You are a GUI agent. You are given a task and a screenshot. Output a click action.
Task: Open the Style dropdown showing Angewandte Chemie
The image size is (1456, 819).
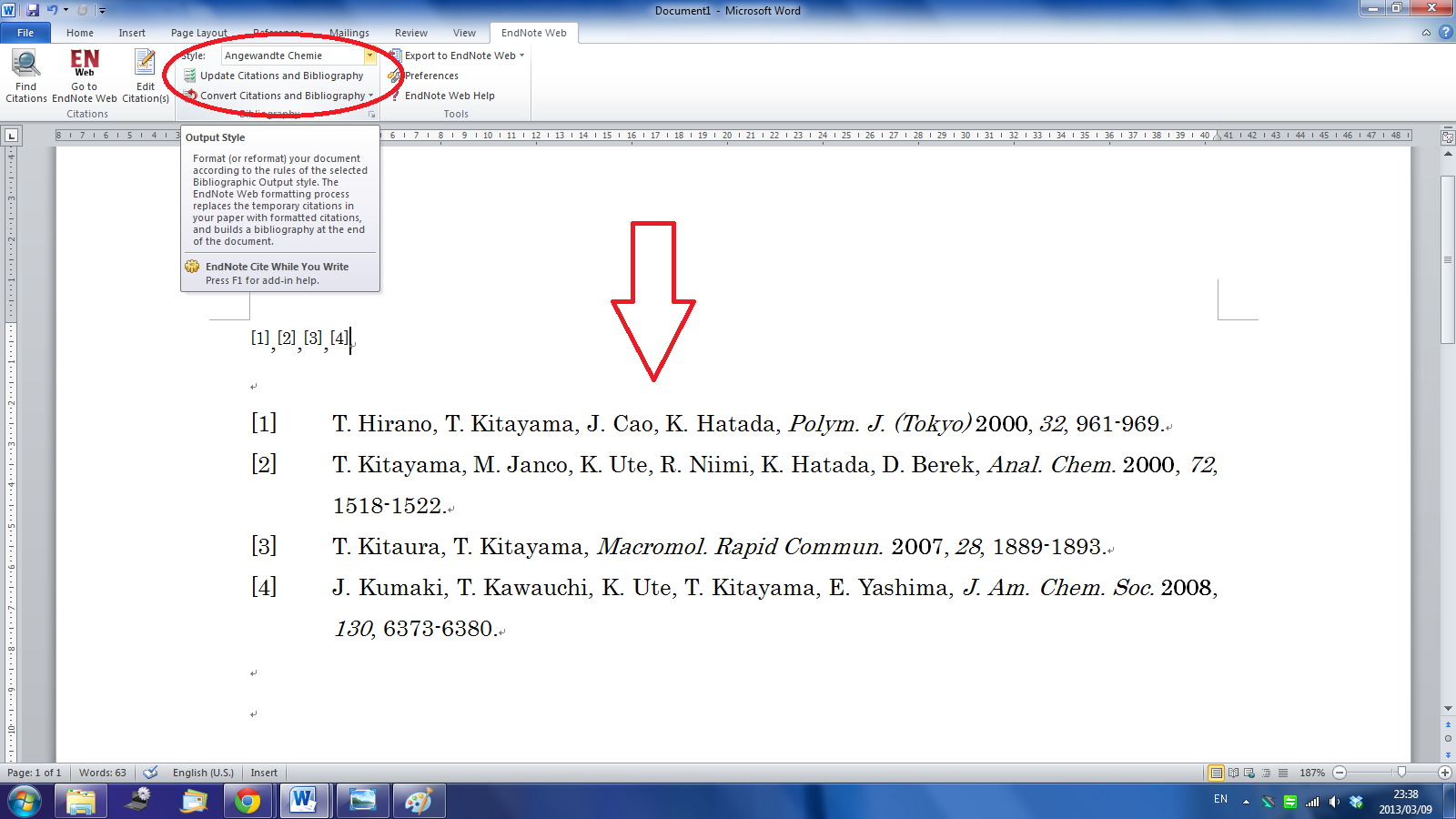pyautogui.click(x=369, y=56)
